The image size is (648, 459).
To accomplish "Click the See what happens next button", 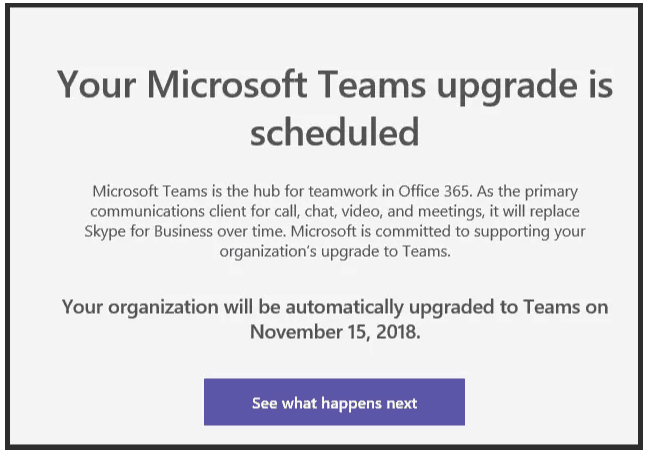I will pyautogui.click(x=334, y=403).
